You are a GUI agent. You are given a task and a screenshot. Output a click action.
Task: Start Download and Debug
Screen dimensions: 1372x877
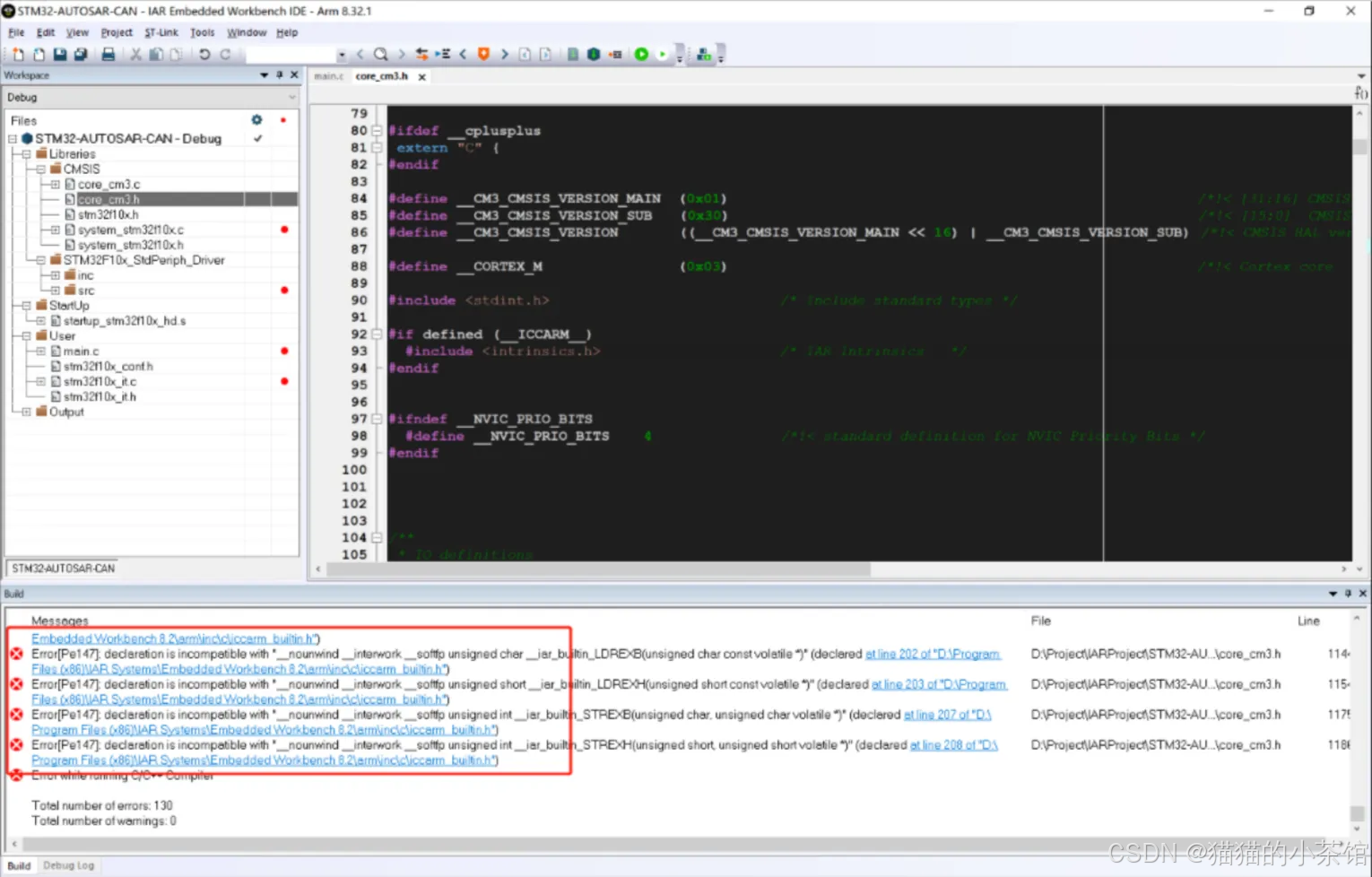tap(642, 55)
